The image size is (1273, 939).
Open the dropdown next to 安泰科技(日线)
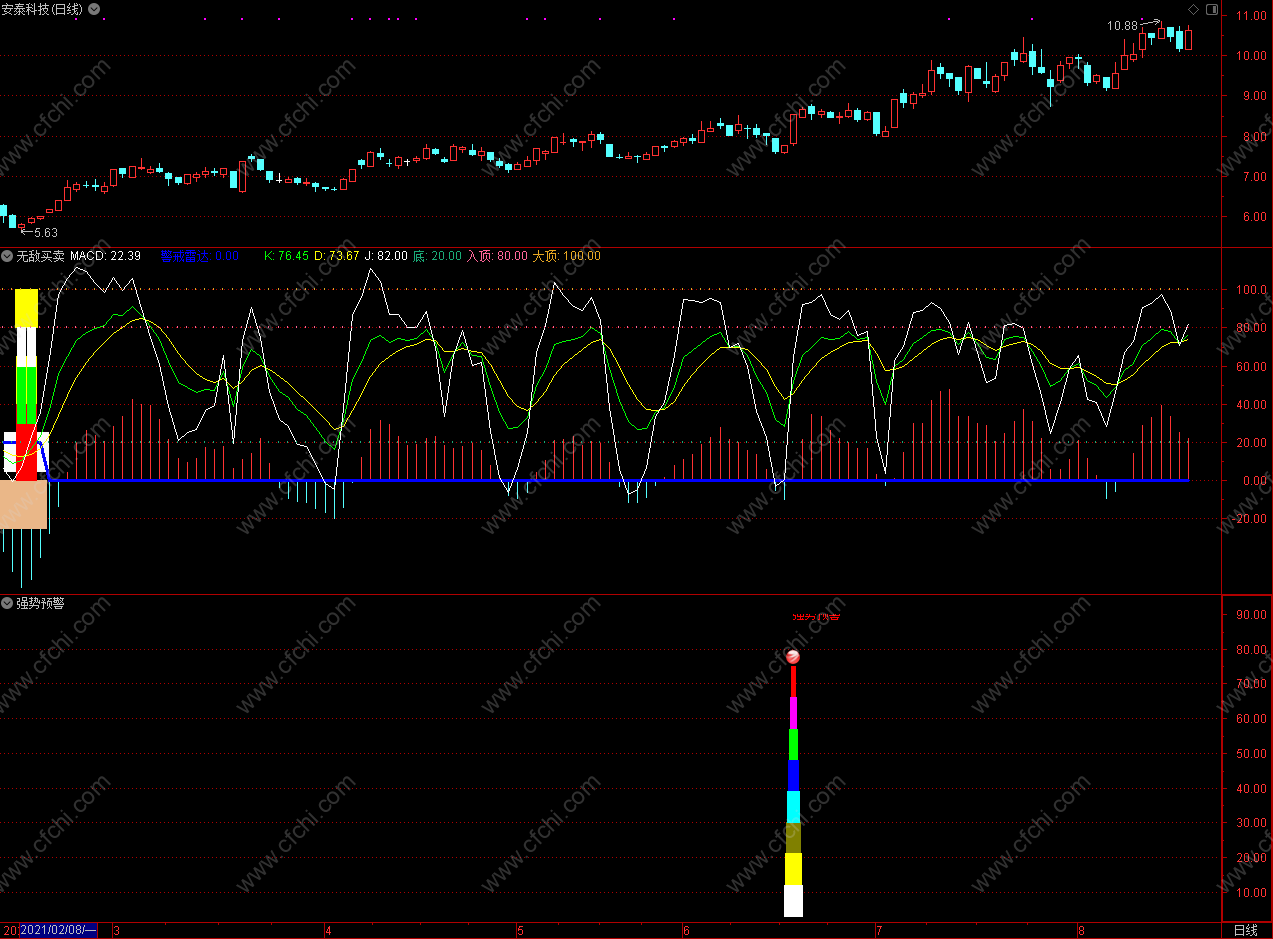94,9
